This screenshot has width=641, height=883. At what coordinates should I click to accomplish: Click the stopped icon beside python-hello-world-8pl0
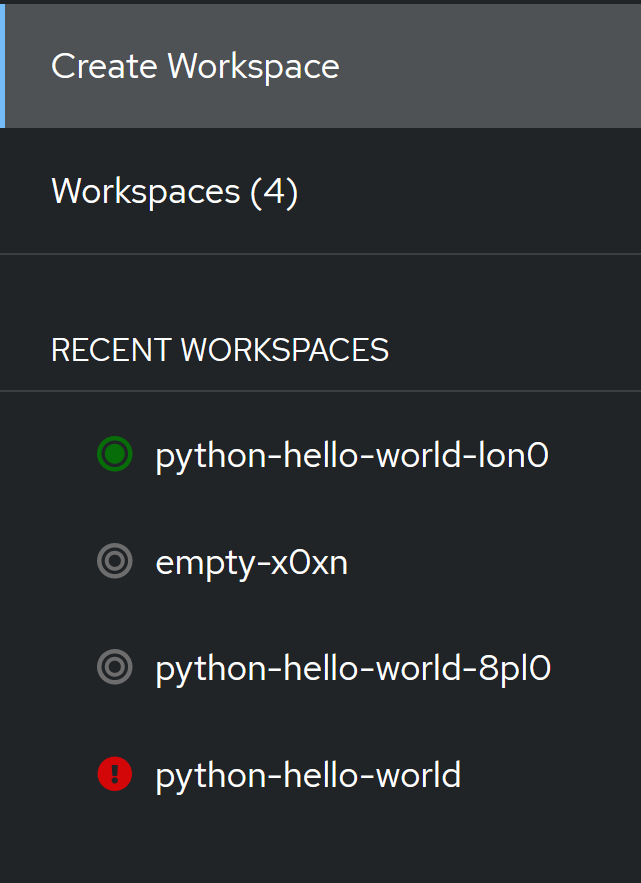point(115,667)
